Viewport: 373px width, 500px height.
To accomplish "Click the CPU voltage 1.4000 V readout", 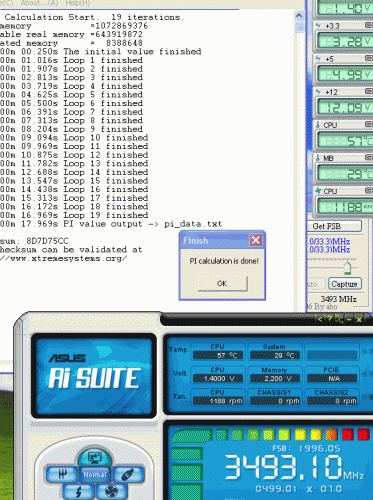I will pyautogui.click(x=218, y=378).
